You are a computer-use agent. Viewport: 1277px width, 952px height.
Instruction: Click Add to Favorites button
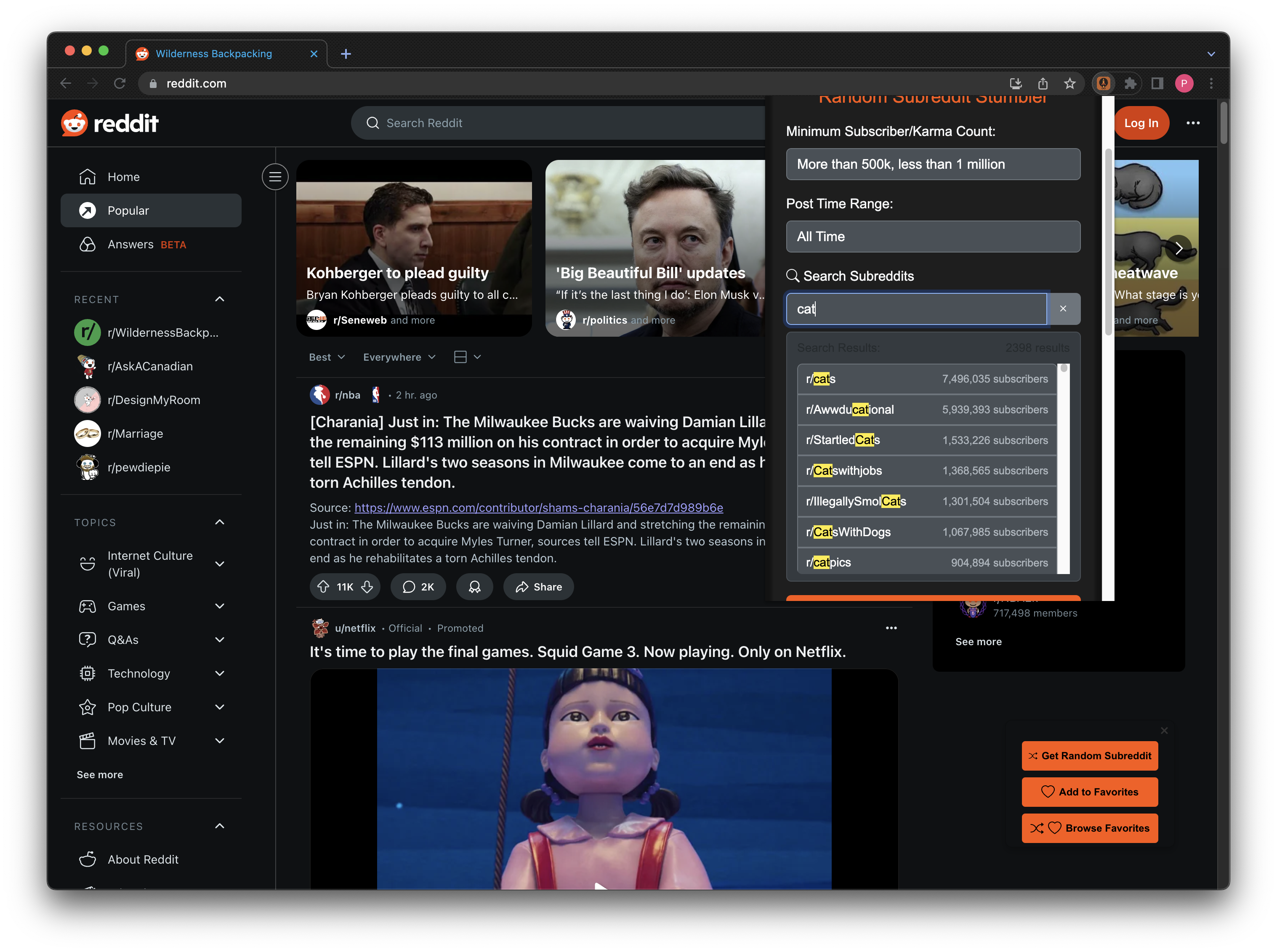tap(1090, 792)
